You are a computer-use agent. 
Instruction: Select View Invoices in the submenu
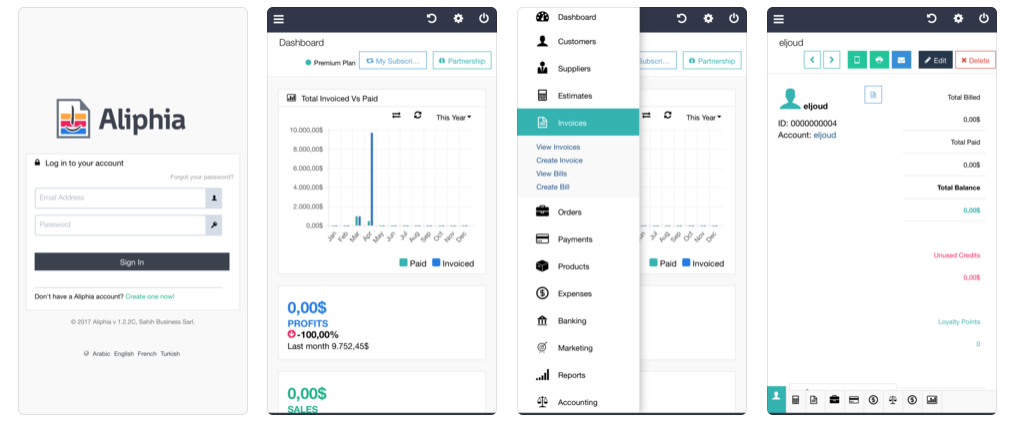point(558,147)
